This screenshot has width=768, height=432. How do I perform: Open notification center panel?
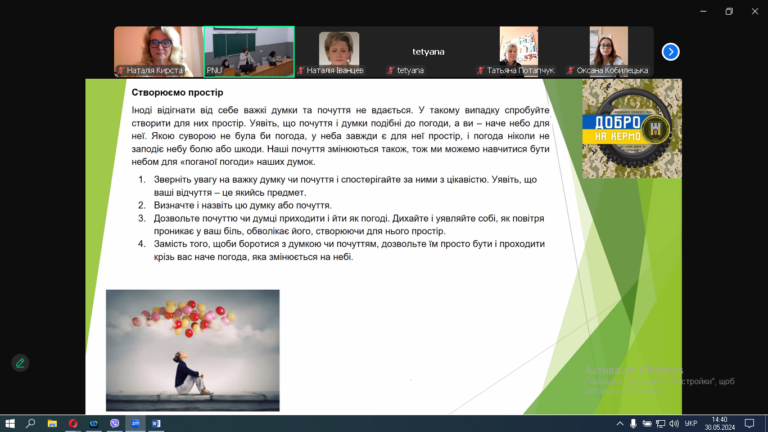[749, 424]
